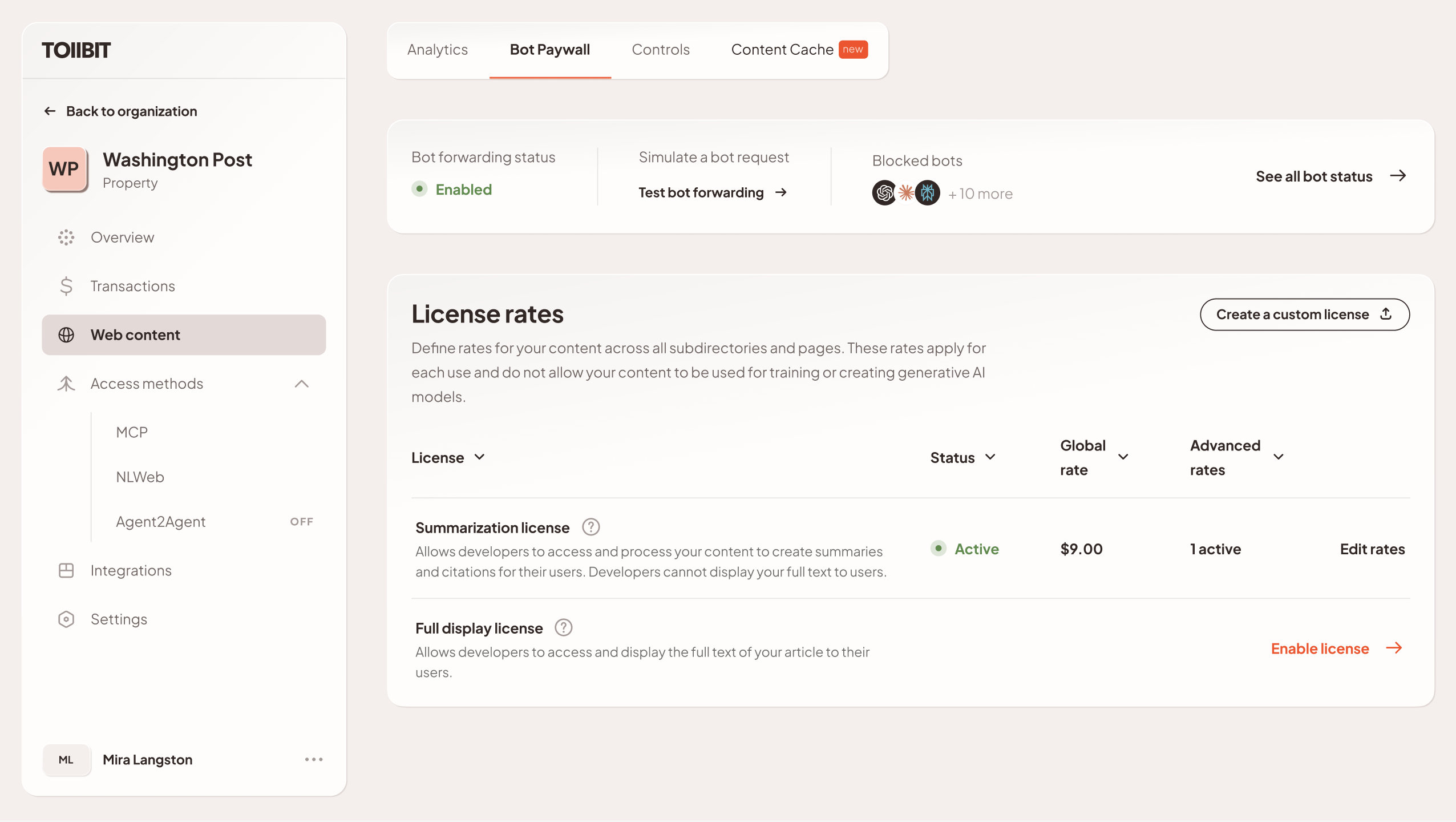Click the Web content globe icon

tap(66, 335)
